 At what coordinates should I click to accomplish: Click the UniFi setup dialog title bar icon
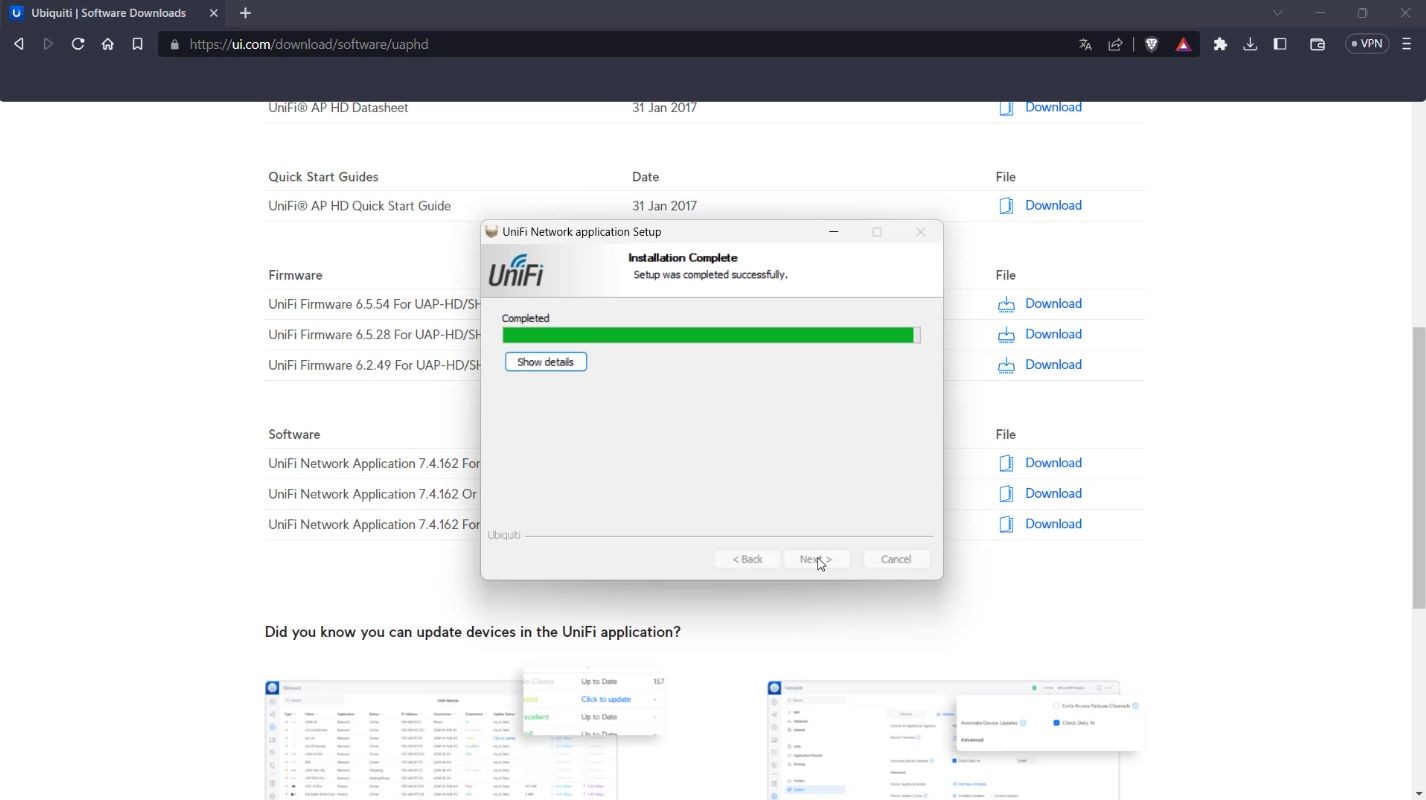491,232
